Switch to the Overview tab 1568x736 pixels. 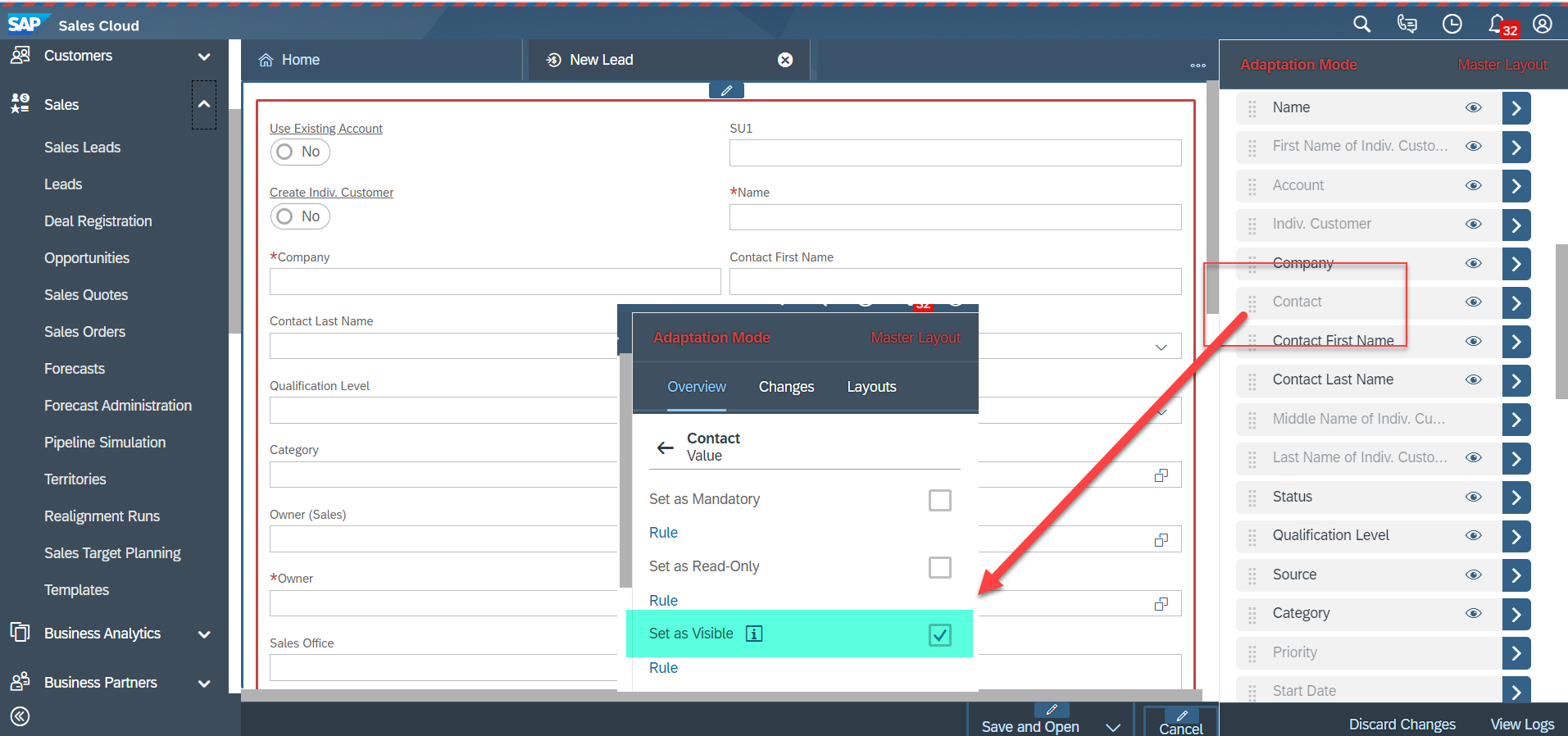tap(697, 387)
